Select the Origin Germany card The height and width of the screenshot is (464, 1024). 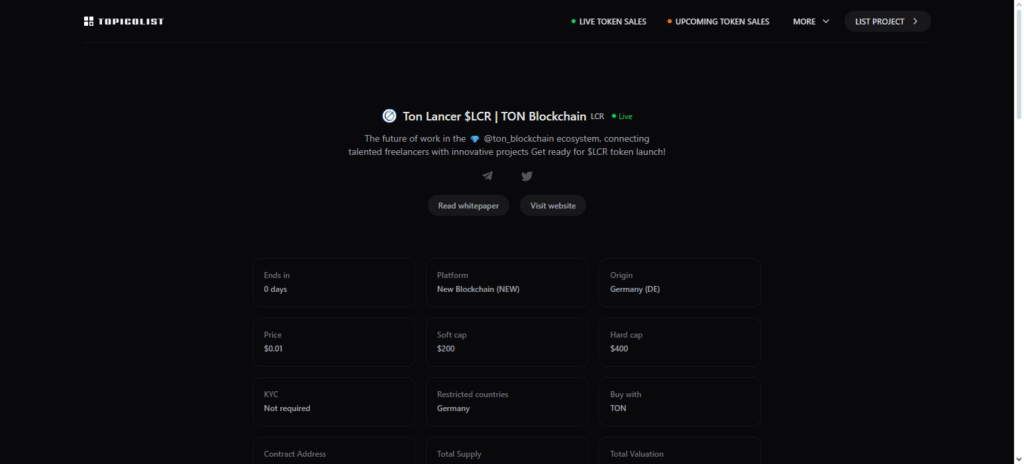point(679,282)
